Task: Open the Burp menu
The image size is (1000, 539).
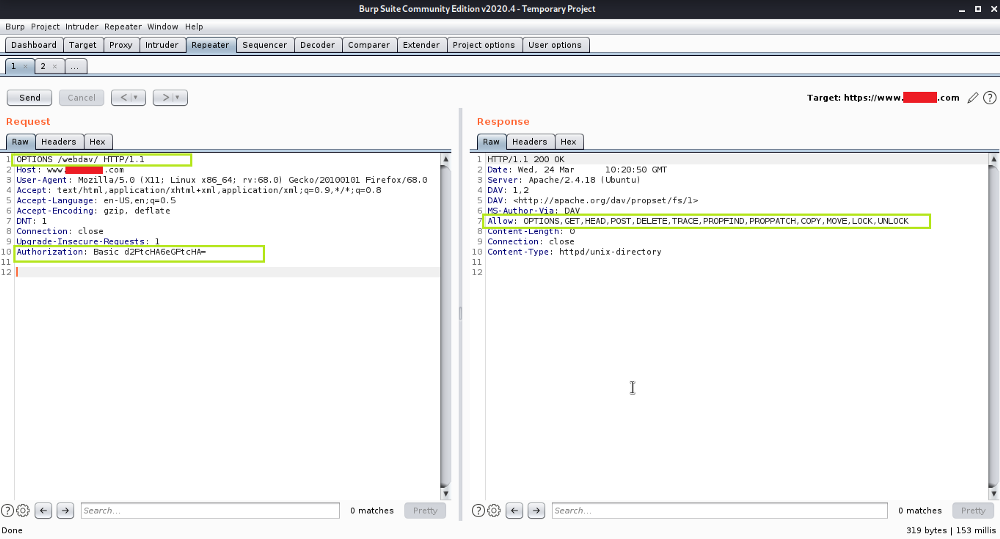Action: 15,27
